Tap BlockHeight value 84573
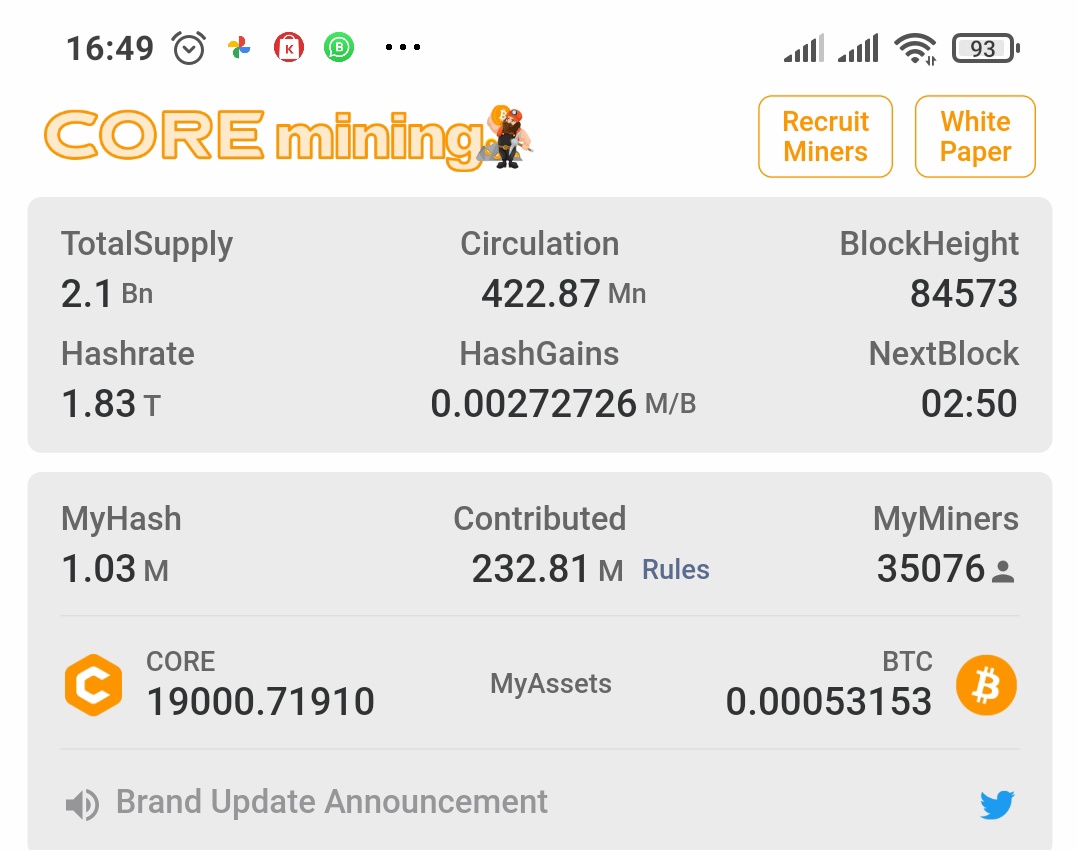 pos(964,294)
